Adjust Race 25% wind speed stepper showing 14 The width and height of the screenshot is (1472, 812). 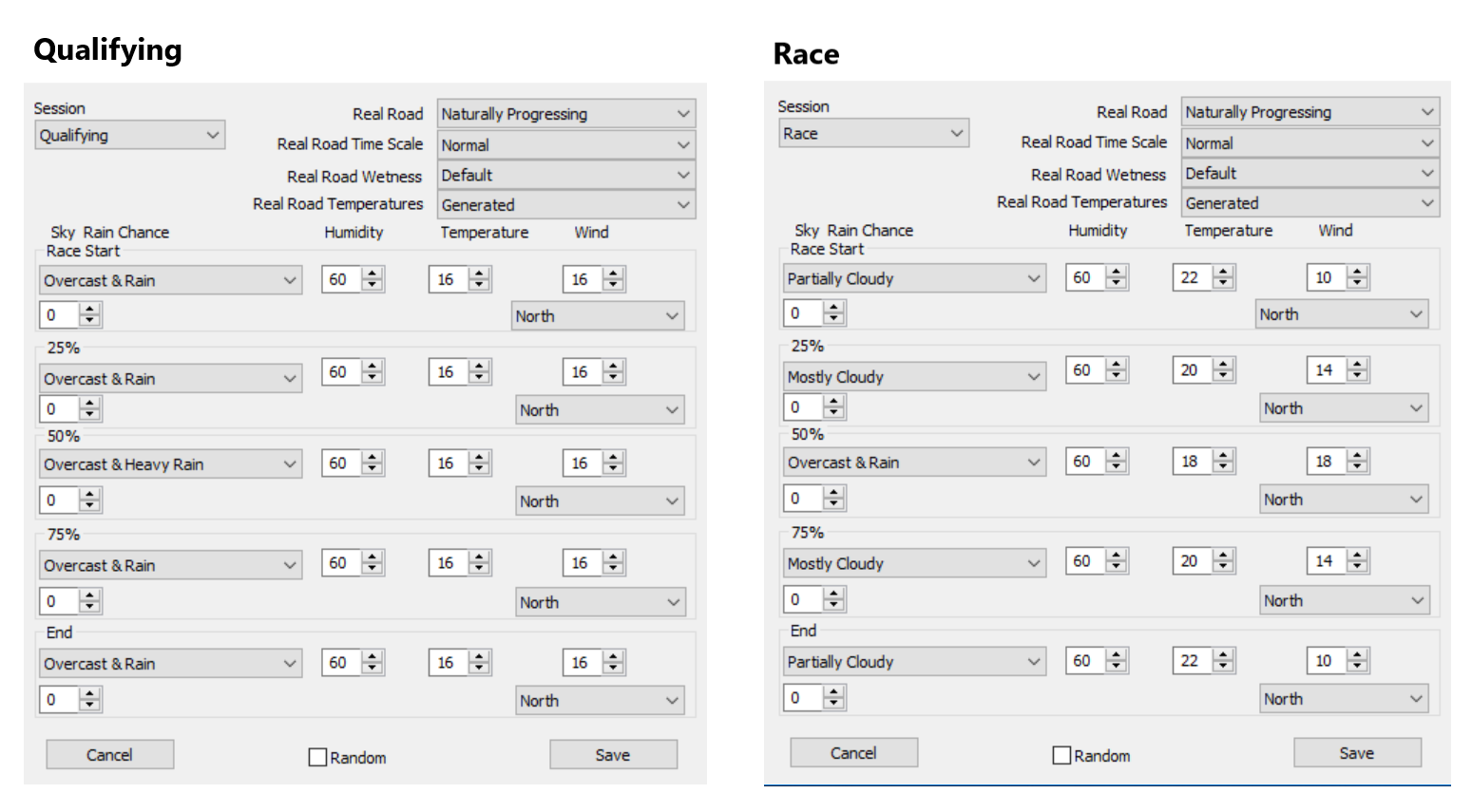click(1358, 369)
